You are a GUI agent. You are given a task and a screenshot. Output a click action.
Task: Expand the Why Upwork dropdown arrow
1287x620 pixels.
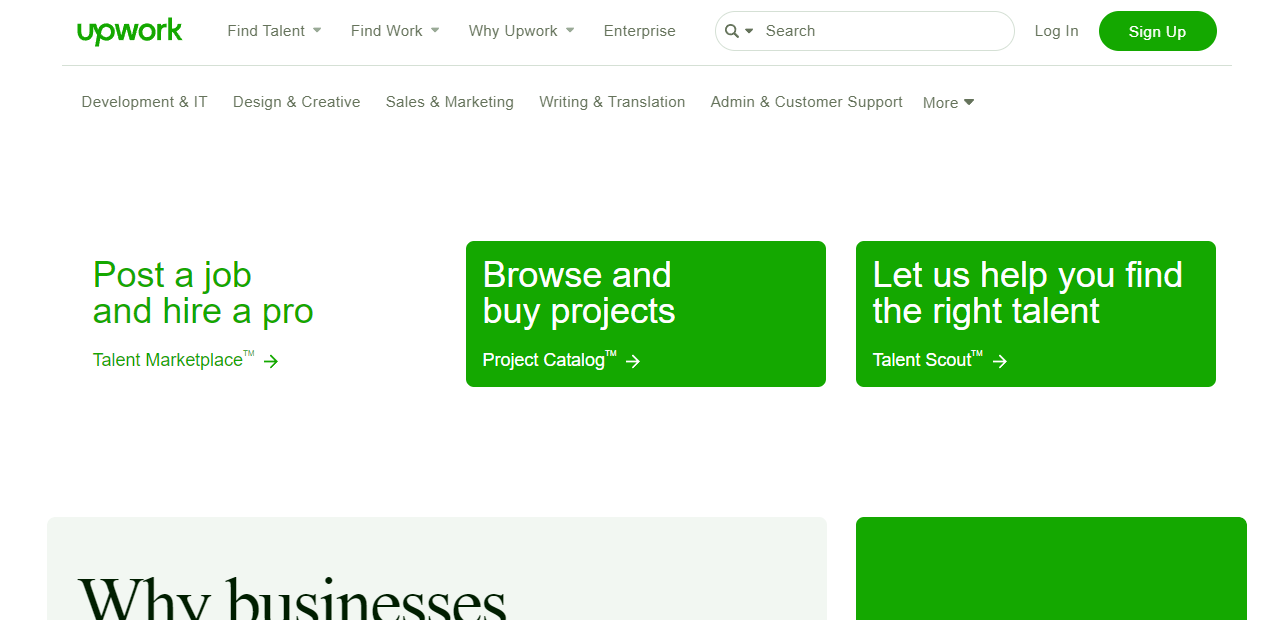(x=570, y=30)
